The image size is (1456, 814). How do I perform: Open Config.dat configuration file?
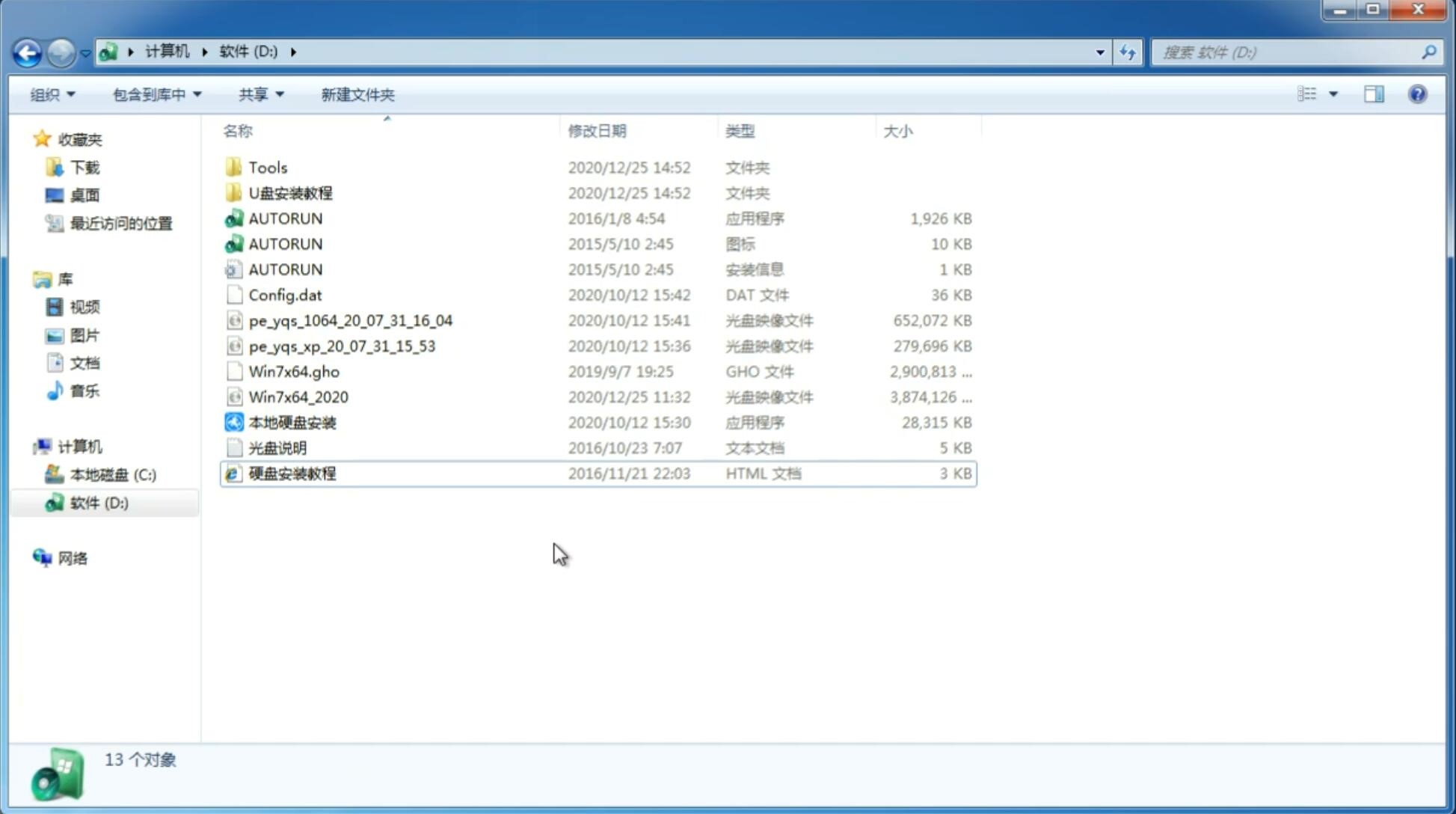[284, 294]
